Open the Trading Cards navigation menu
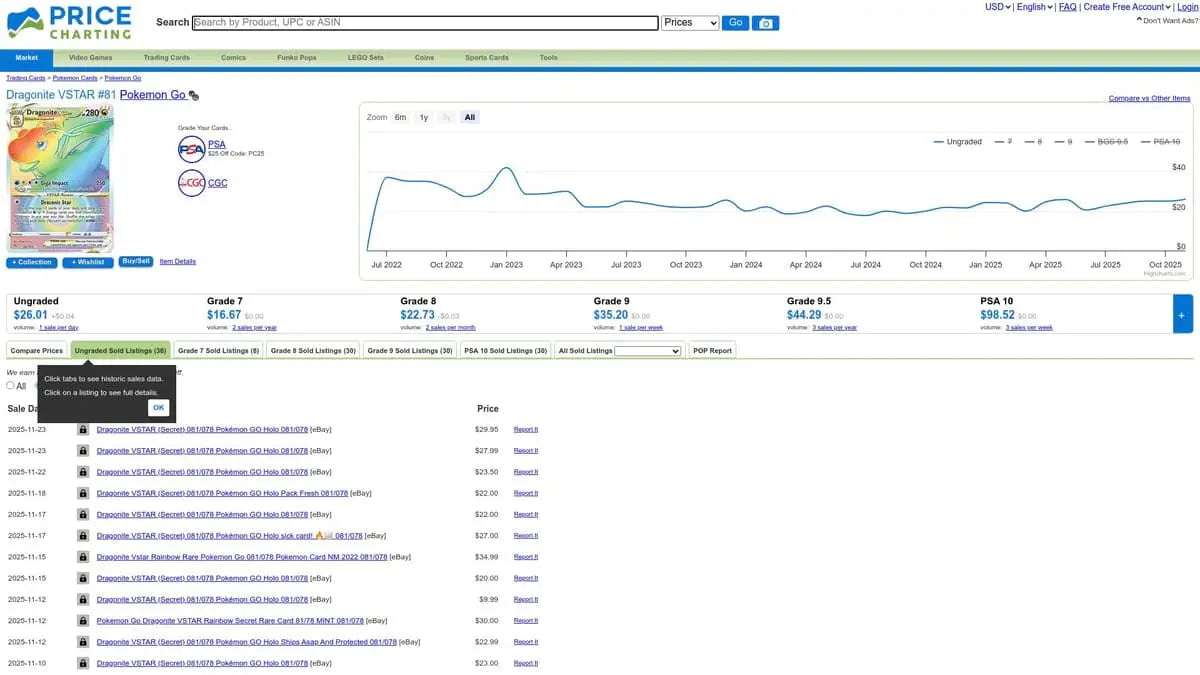The height and width of the screenshot is (675, 1200). point(166,58)
